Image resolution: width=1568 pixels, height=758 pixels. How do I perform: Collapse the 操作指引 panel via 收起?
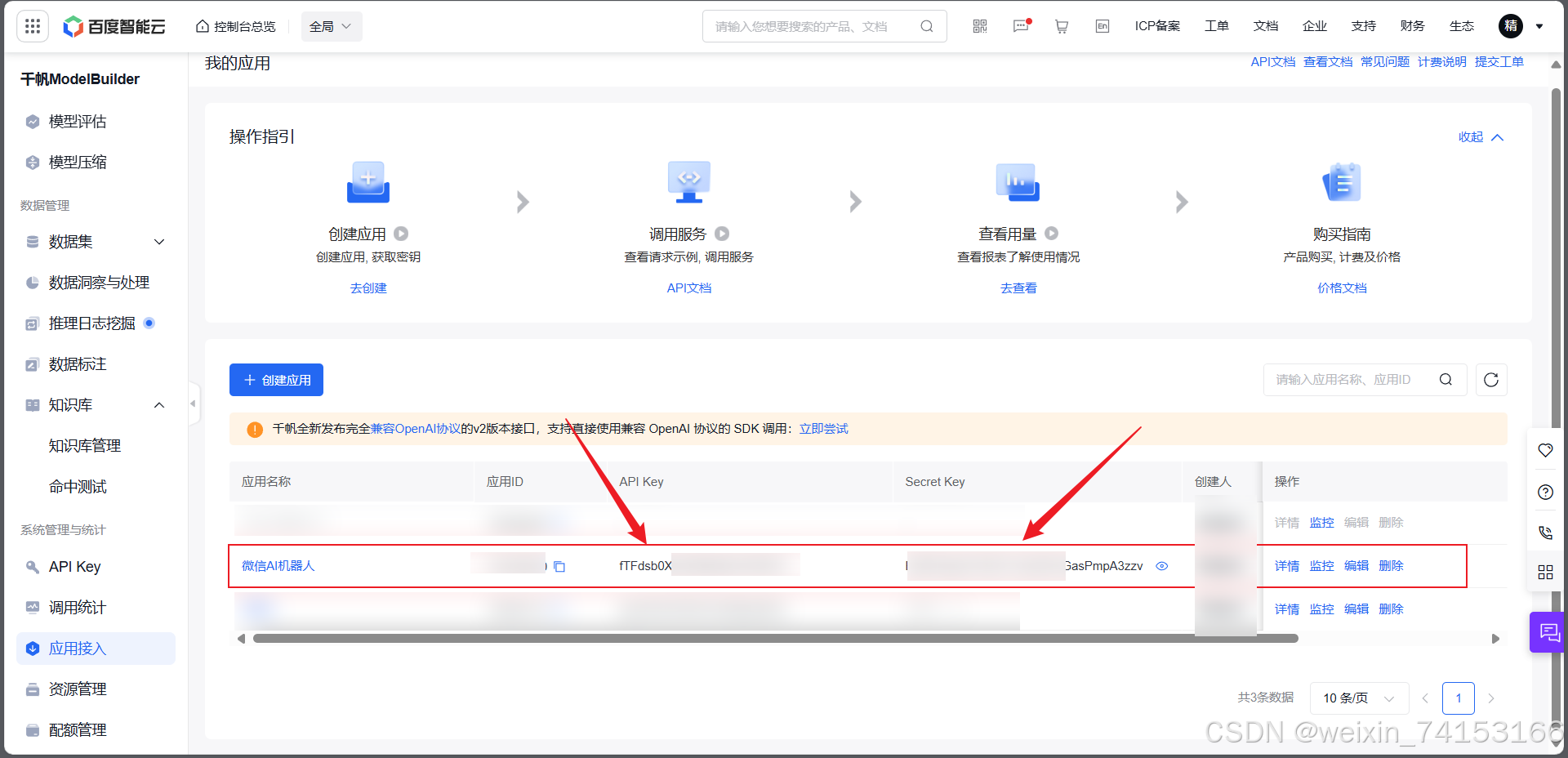tap(1481, 137)
